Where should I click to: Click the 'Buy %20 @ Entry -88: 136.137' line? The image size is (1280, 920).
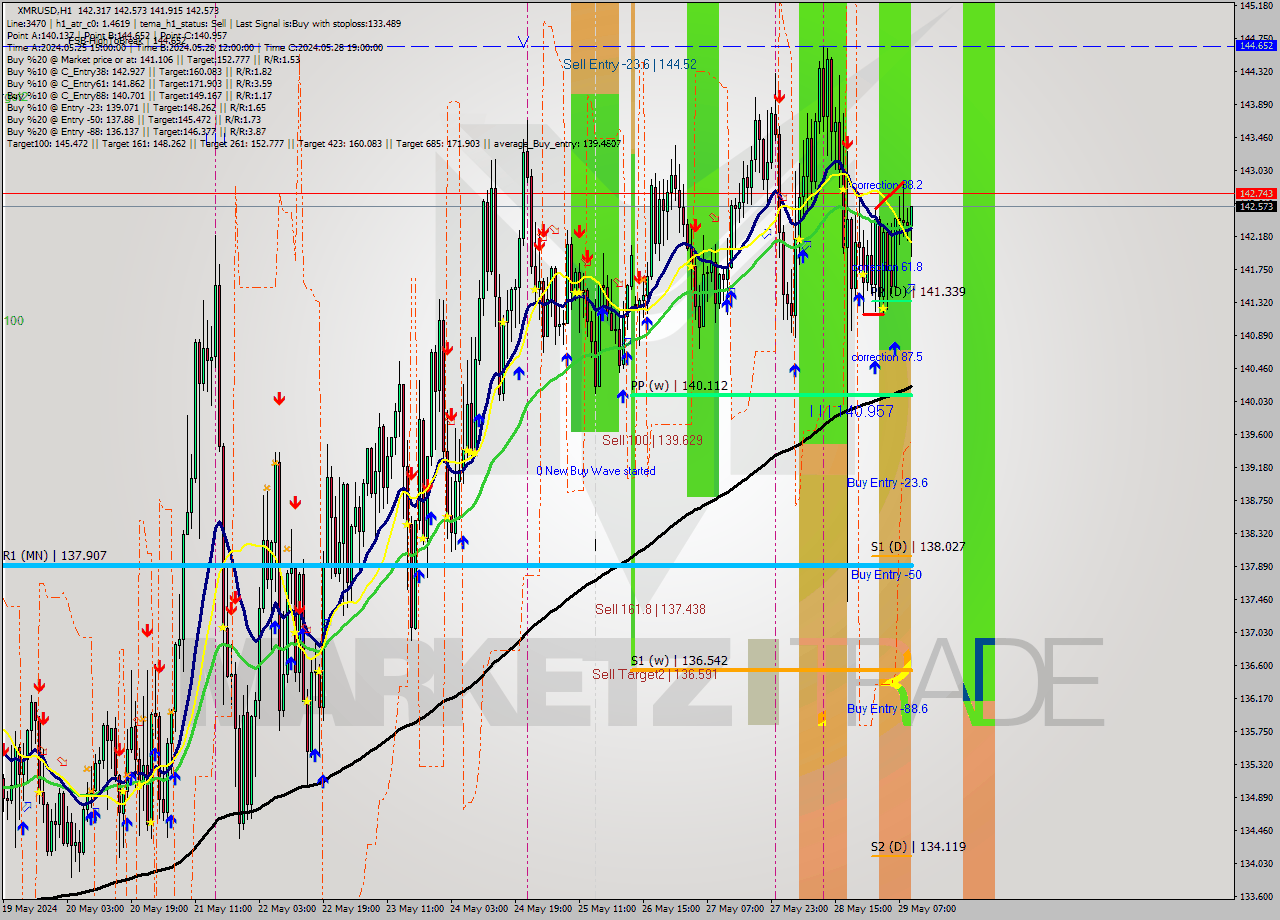(136, 131)
